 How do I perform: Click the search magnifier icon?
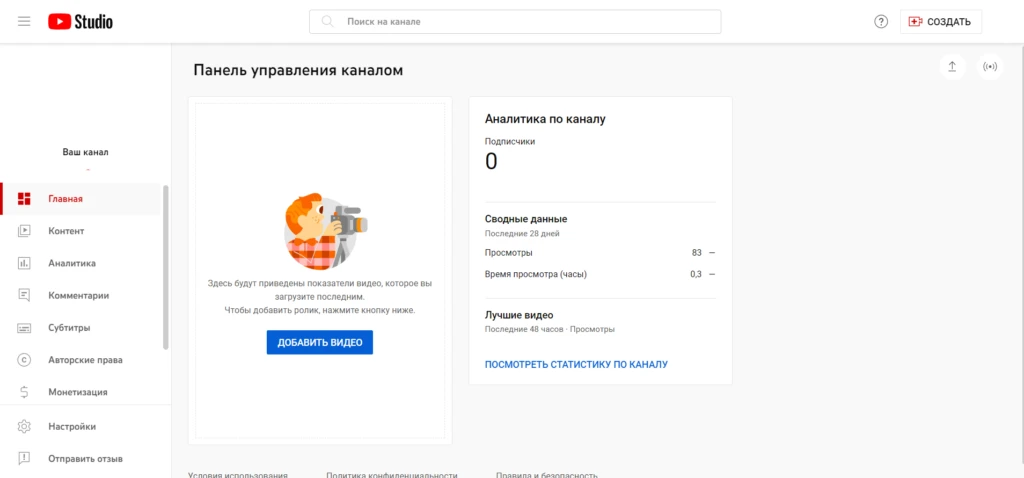tap(328, 22)
